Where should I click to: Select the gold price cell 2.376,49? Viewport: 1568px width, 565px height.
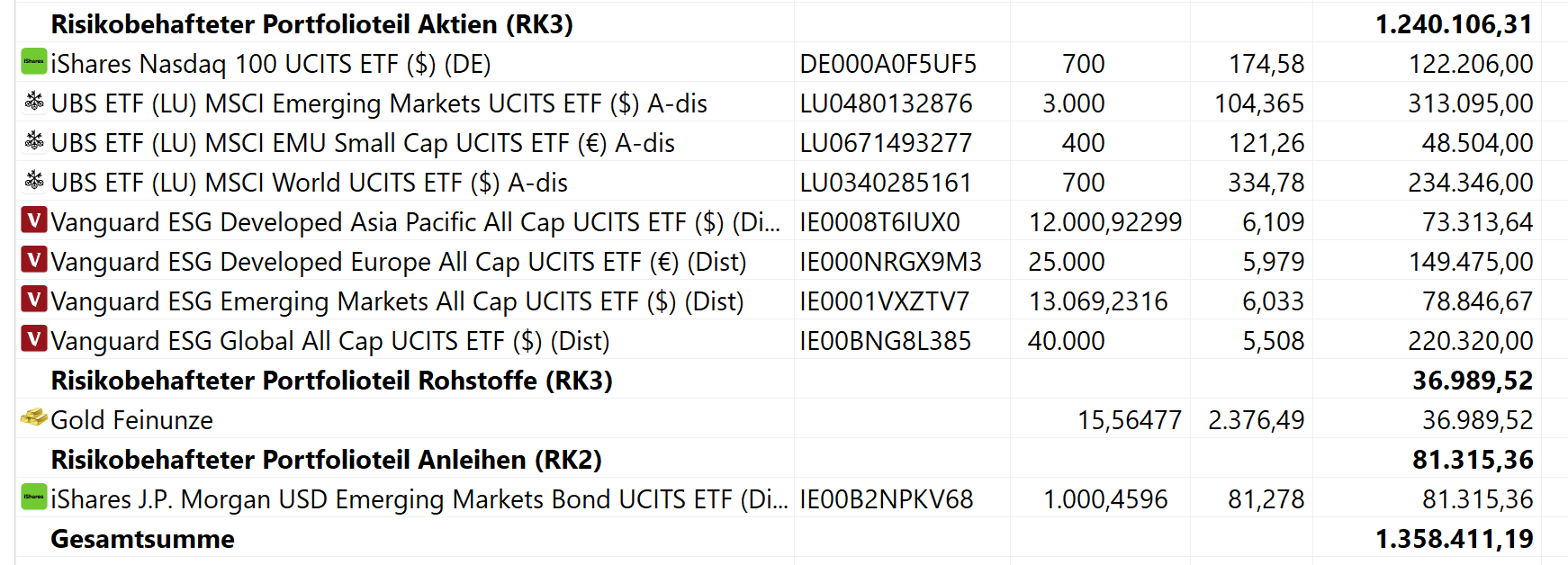(1256, 420)
